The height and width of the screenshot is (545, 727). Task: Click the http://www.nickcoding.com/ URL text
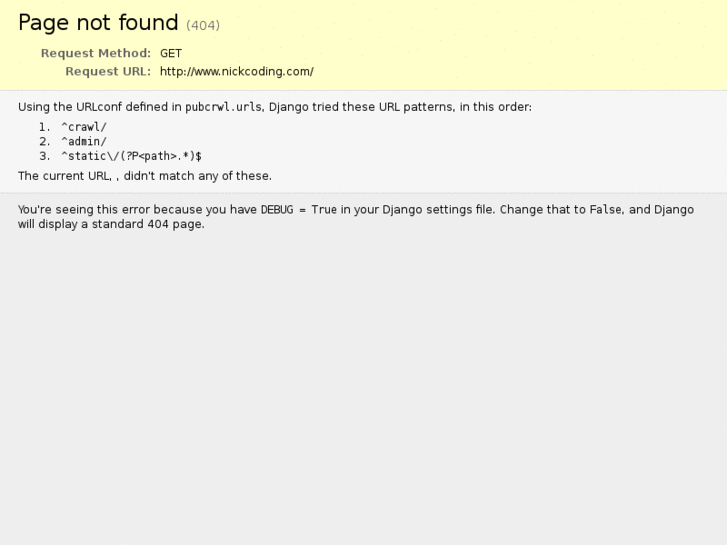(x=237, y=71)
